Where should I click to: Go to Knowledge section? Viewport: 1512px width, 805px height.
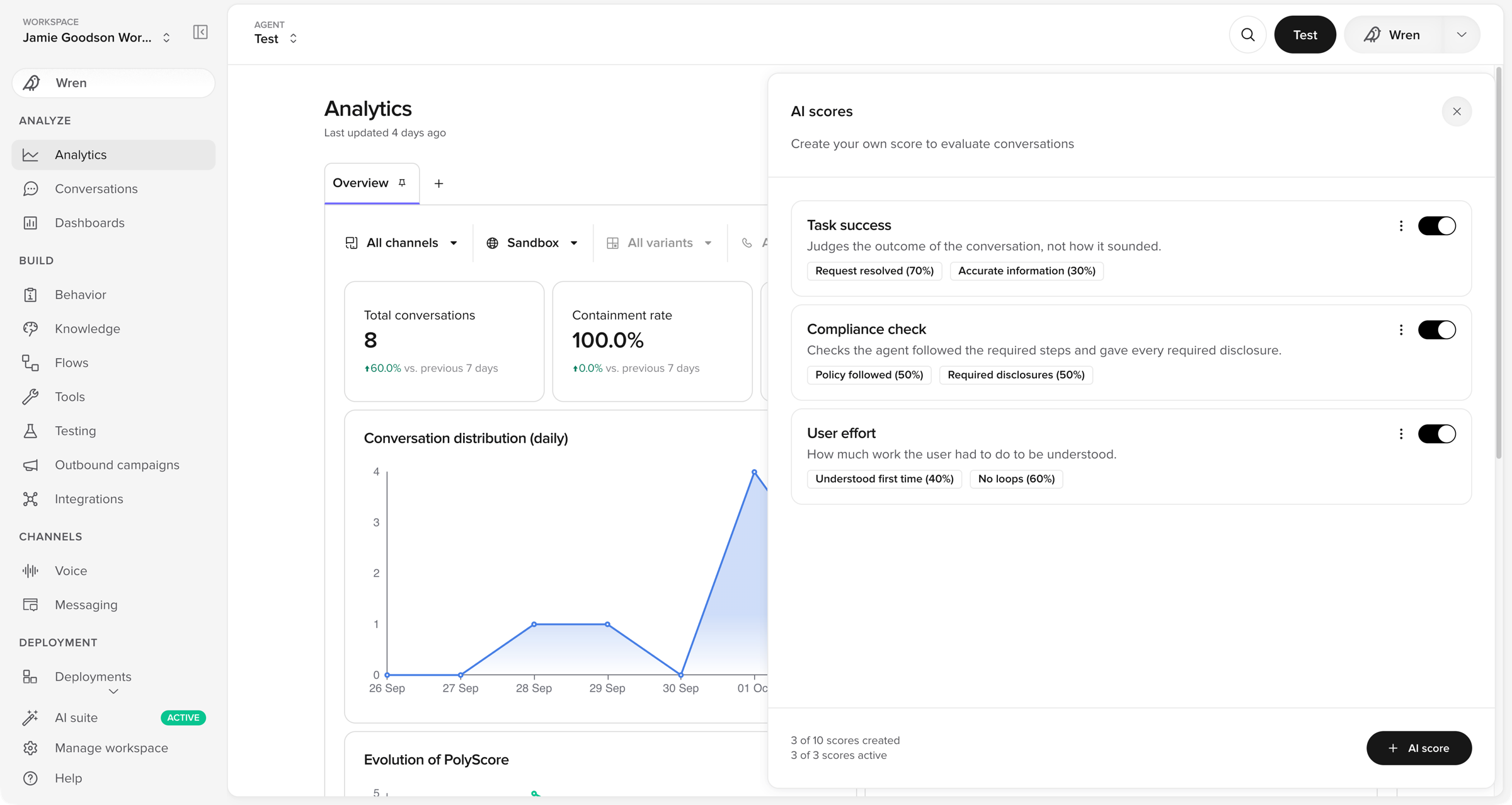tap(113, 328)
